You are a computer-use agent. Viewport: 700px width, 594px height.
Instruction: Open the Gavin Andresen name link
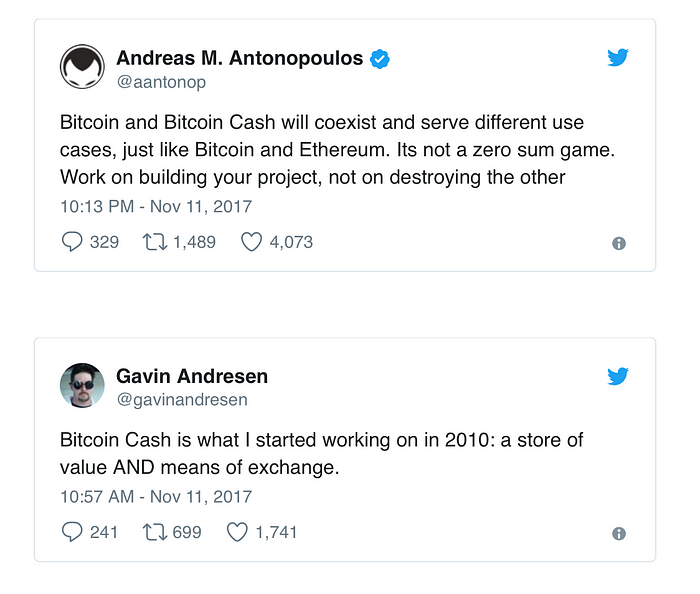[x=192, y=376]
